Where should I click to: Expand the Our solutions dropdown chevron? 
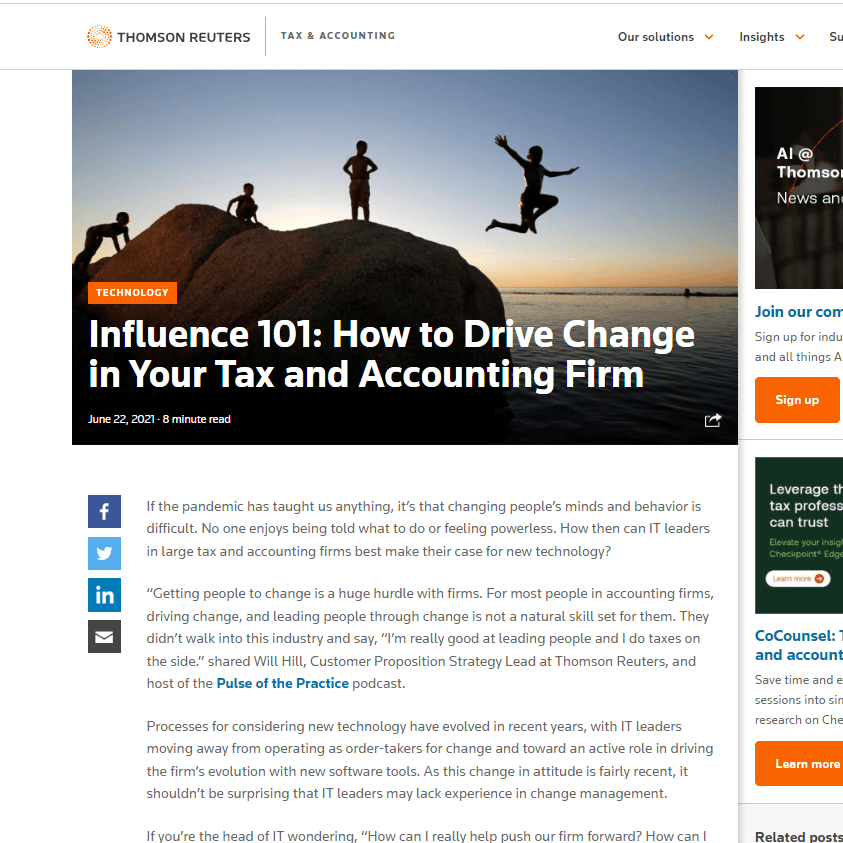coord(709,37)
